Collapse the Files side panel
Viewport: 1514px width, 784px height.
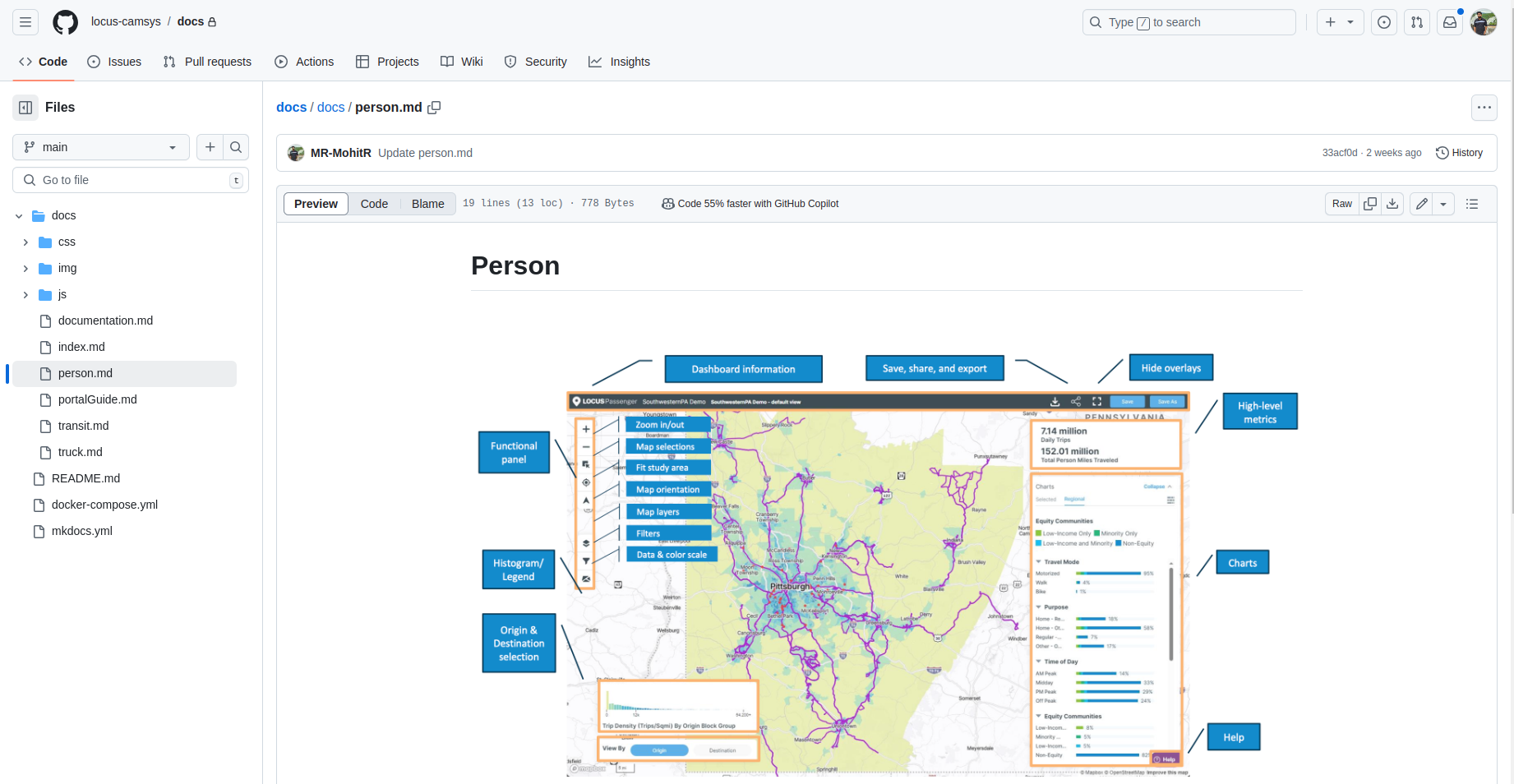click(25, 108)
